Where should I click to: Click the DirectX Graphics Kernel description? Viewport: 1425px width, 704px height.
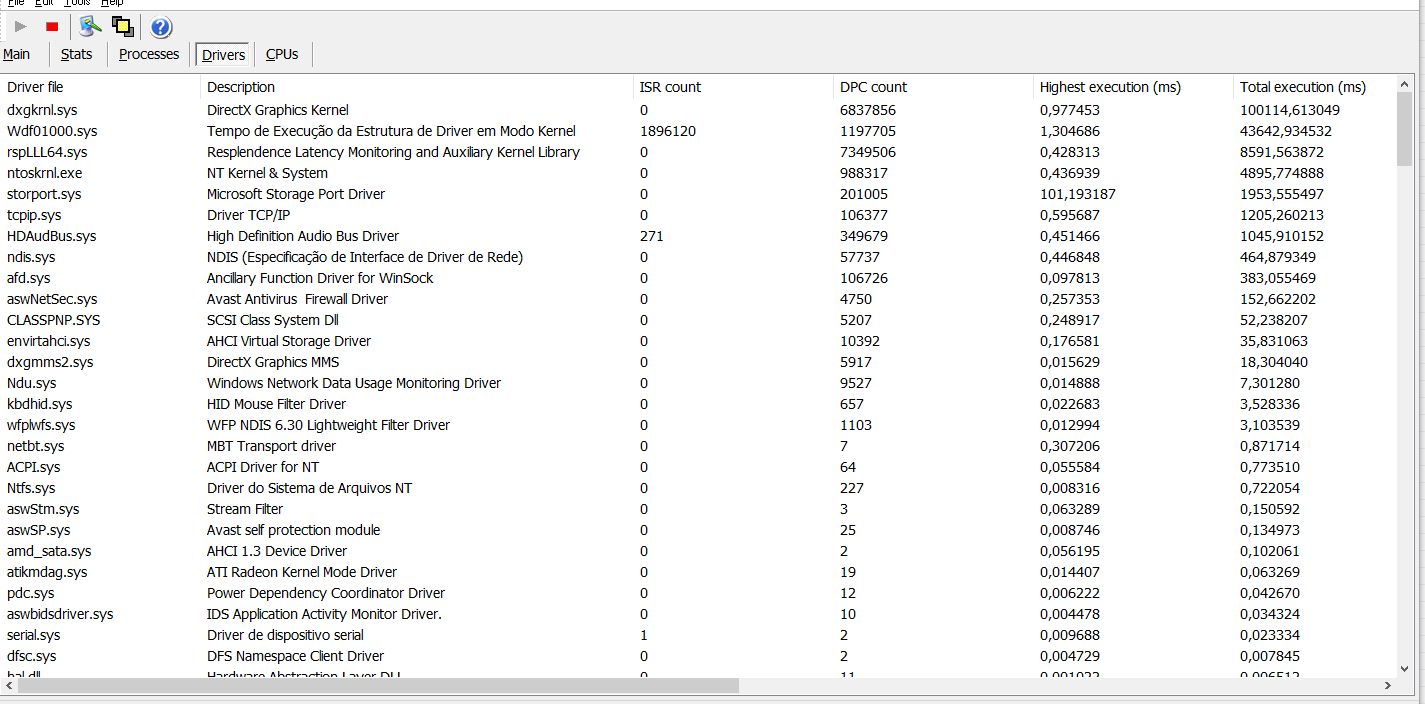click(x=278, y=110)
